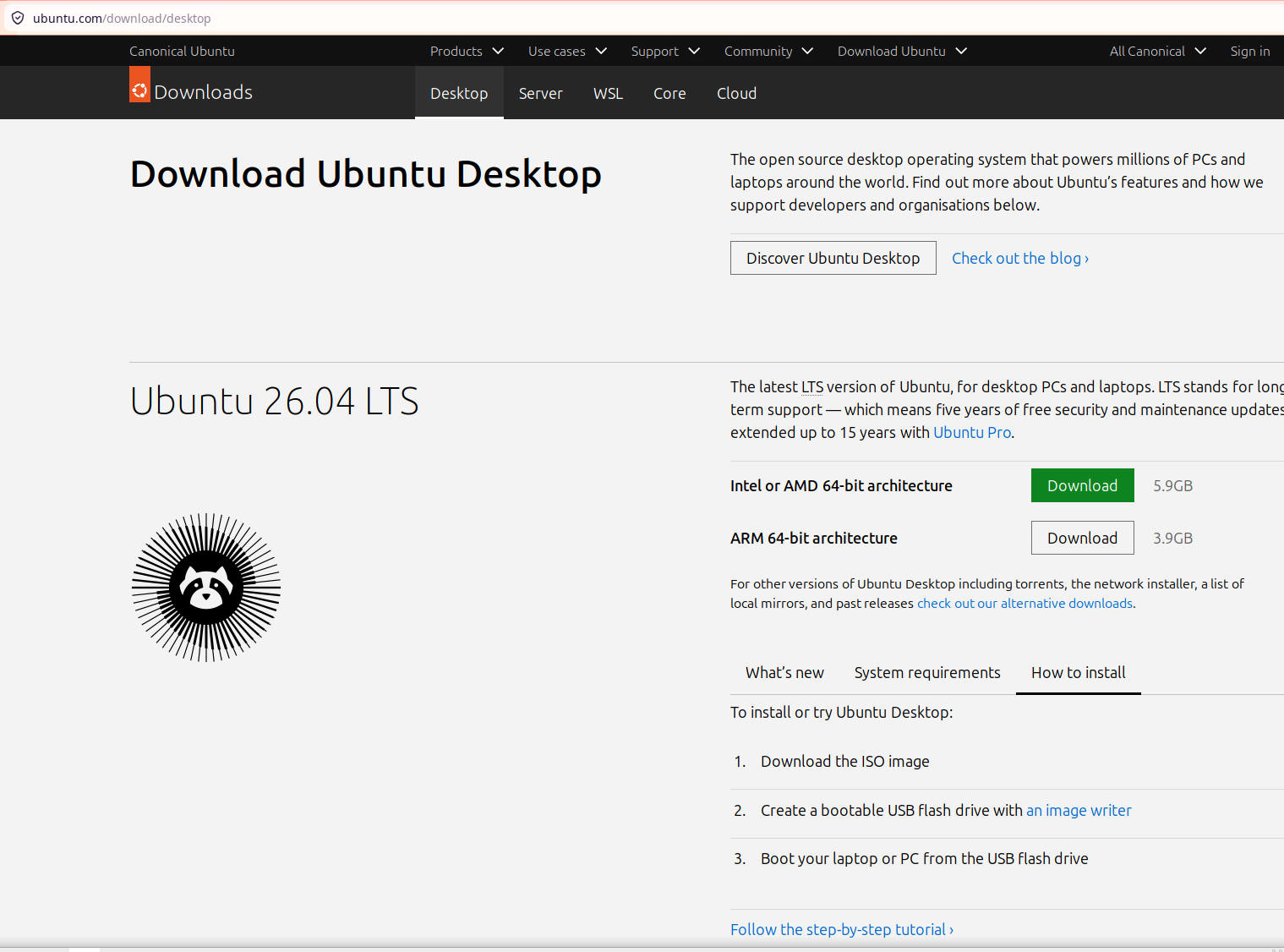Open the image writer link
Viewport: 1284px width, 952px height.
(1079, 810)
